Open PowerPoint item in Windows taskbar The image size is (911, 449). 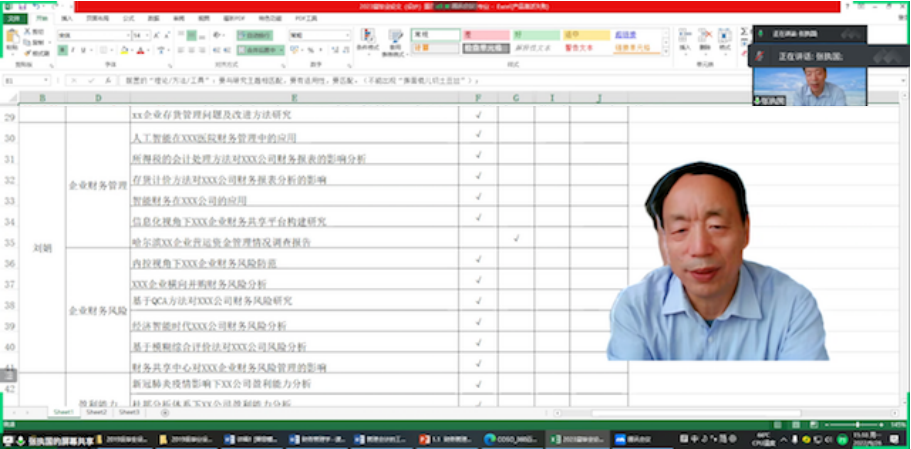pos(446,439)
